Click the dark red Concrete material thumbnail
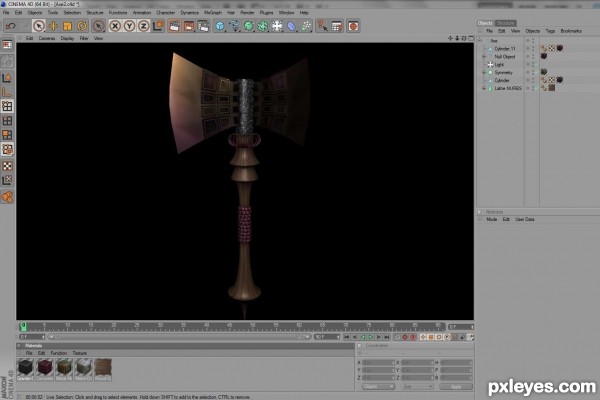The width and height of the screenshot is (600, 400). 45,367
